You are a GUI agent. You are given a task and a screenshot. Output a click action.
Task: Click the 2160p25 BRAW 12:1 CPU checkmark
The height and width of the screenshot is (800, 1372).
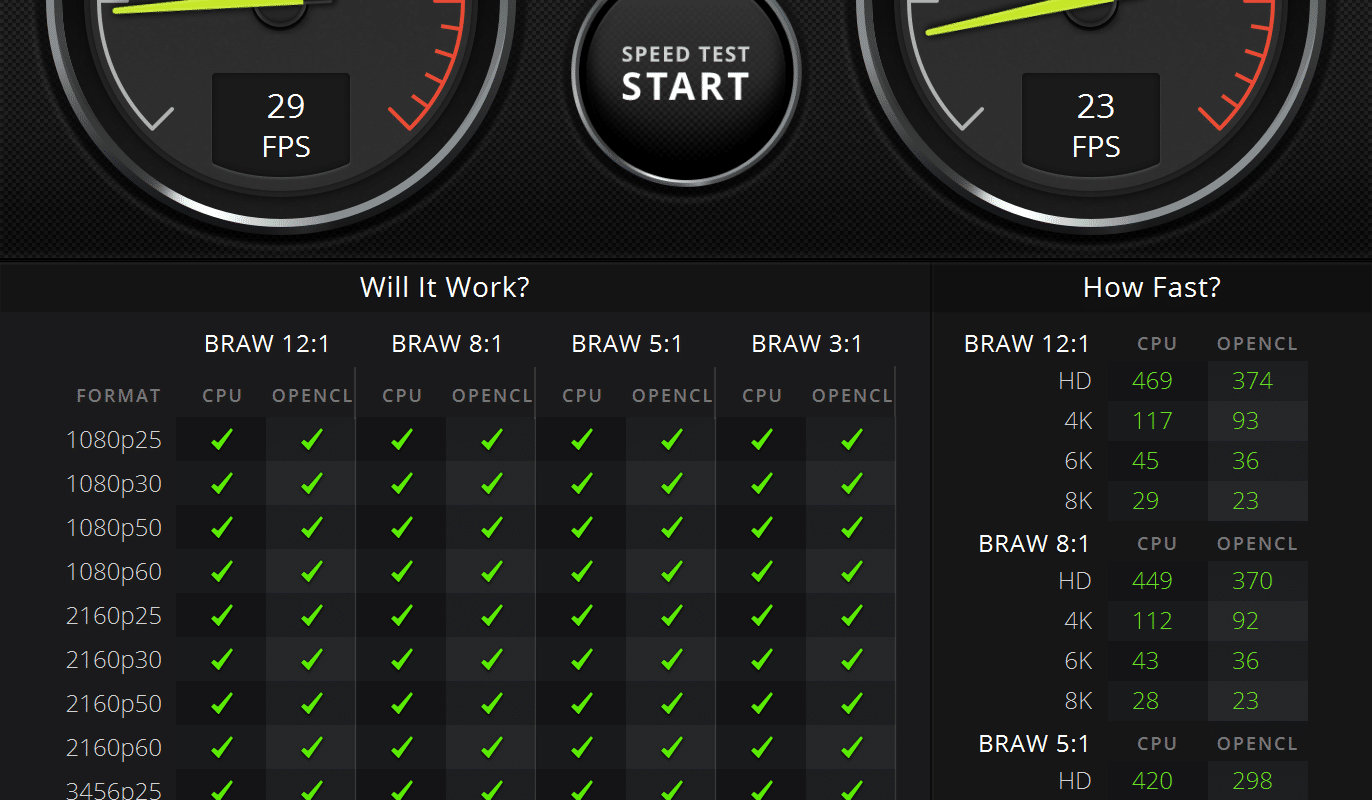tap(222, 615)
